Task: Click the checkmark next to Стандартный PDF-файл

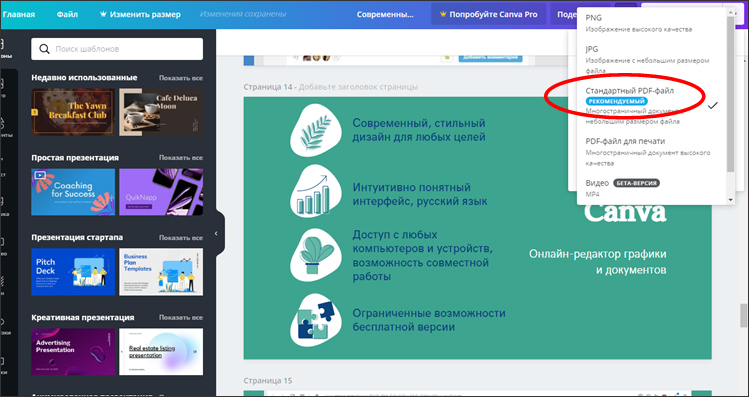Action: coord(713,106)
